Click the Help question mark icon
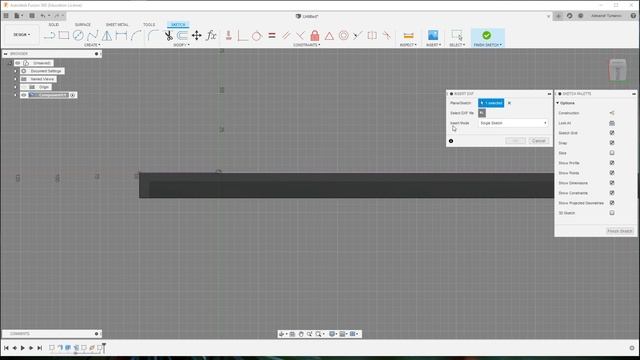 click(x=633, y=16)
